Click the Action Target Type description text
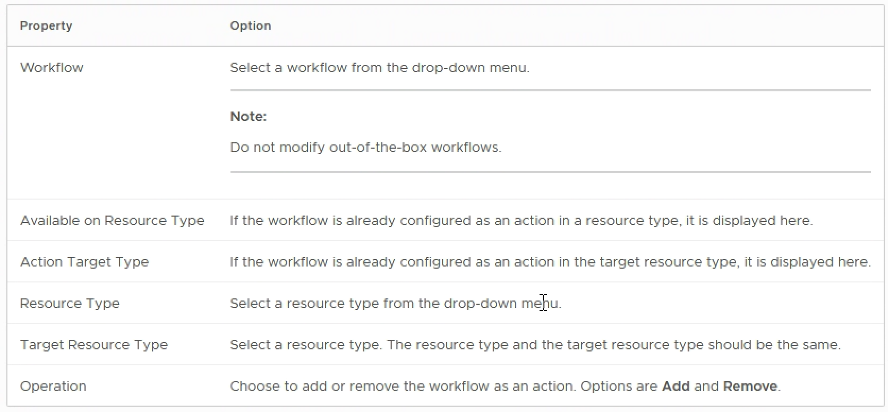The height and width of the screenshot is (412, 888). tap(550, 262)
